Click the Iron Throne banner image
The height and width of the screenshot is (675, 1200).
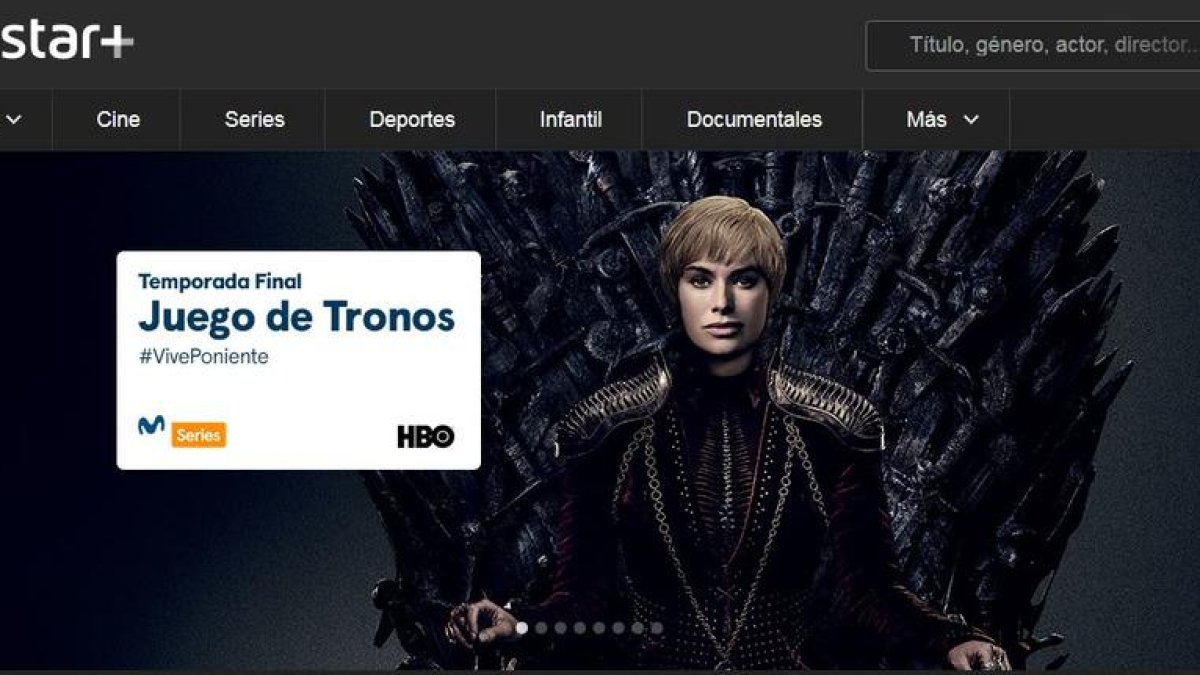740,410
